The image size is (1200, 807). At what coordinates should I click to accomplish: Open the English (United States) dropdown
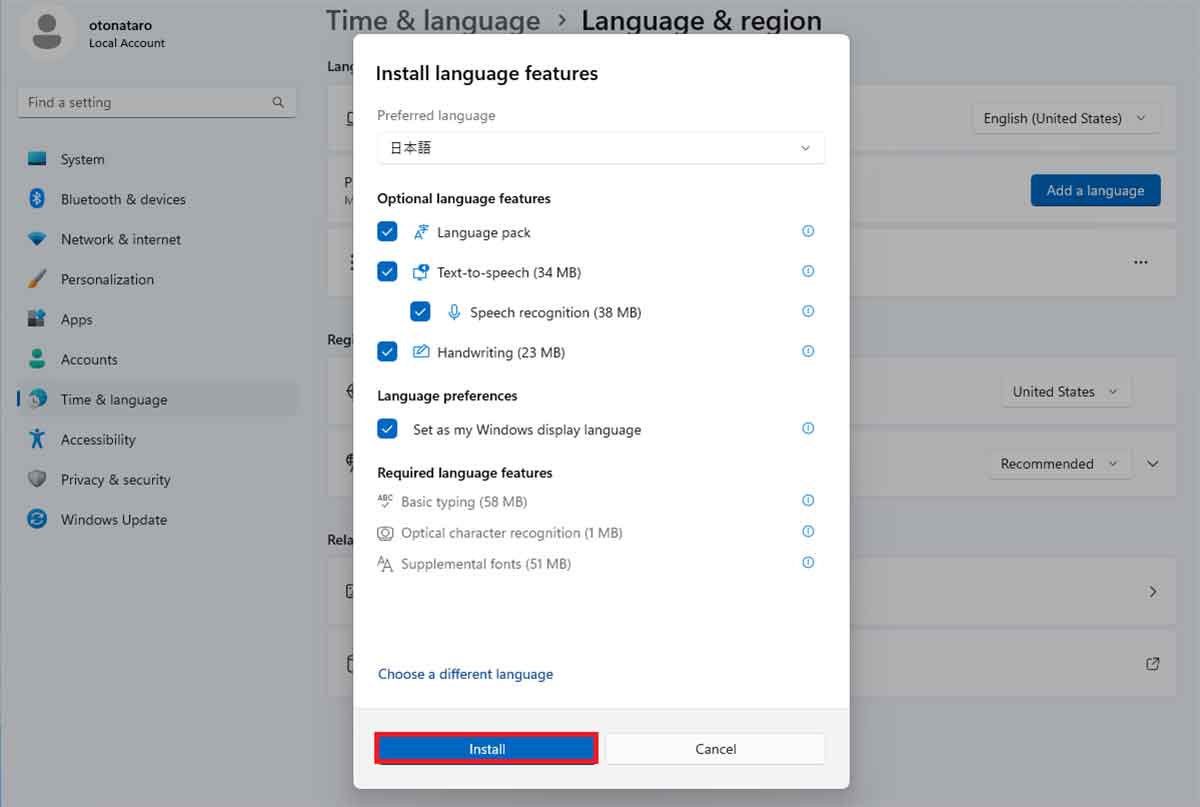click(1066, 118)
